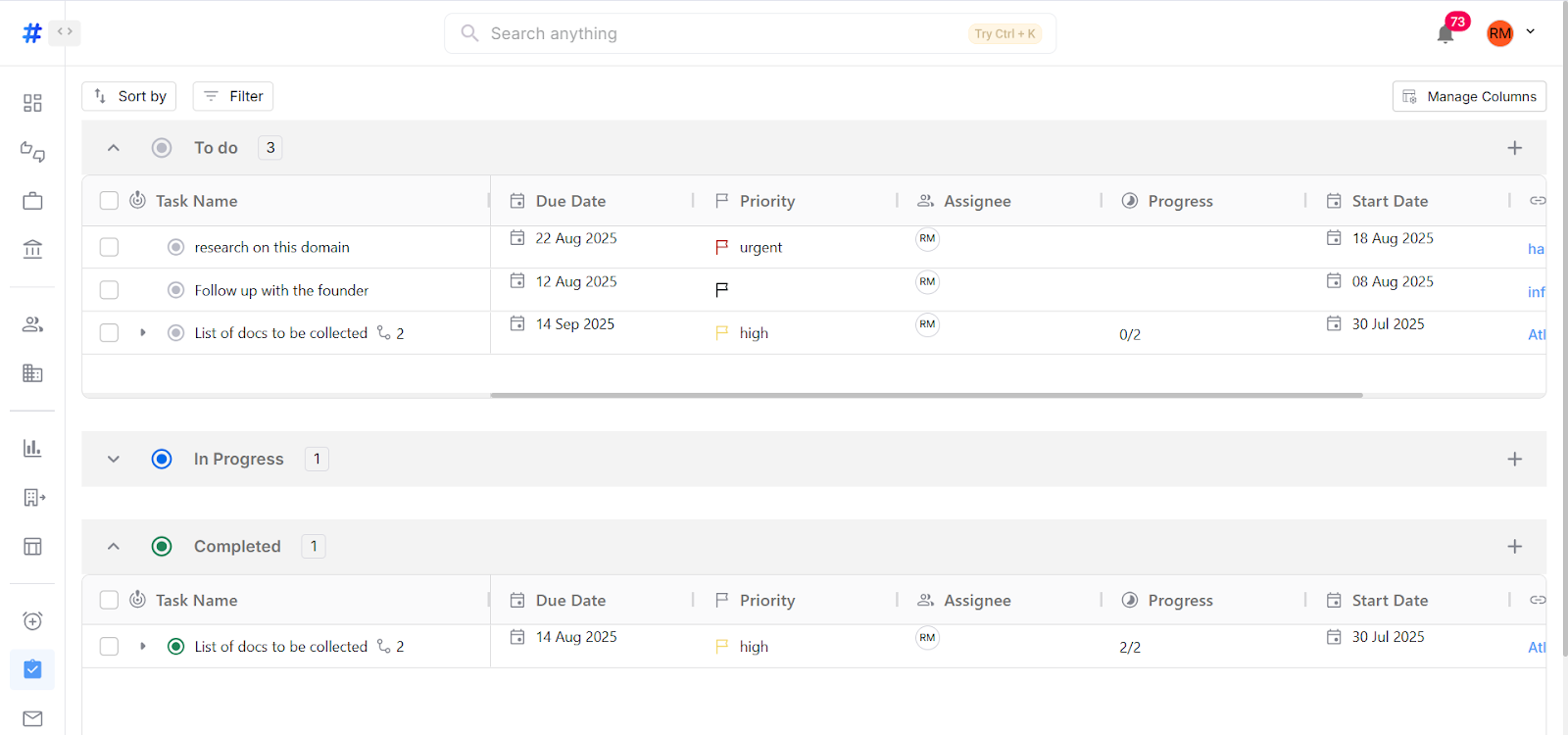
Task: Open the people contacts icon in sidebar
Action: click(x=32, y=324)
